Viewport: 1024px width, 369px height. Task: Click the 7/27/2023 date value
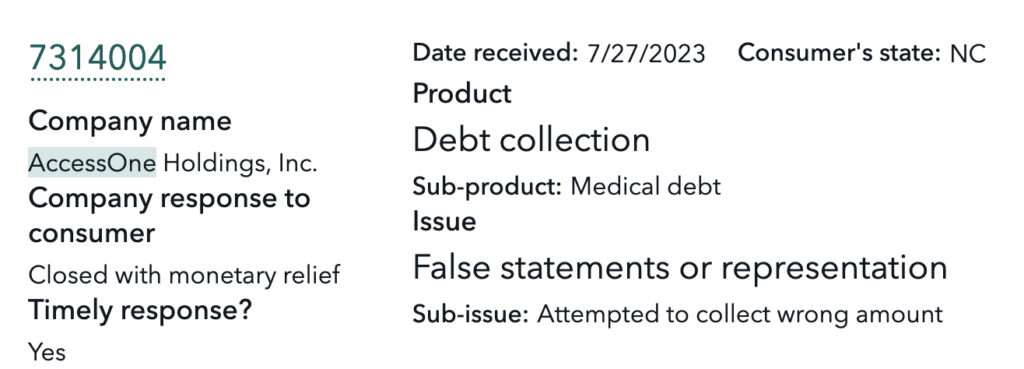pyautogui.click(x=646, y=54)
